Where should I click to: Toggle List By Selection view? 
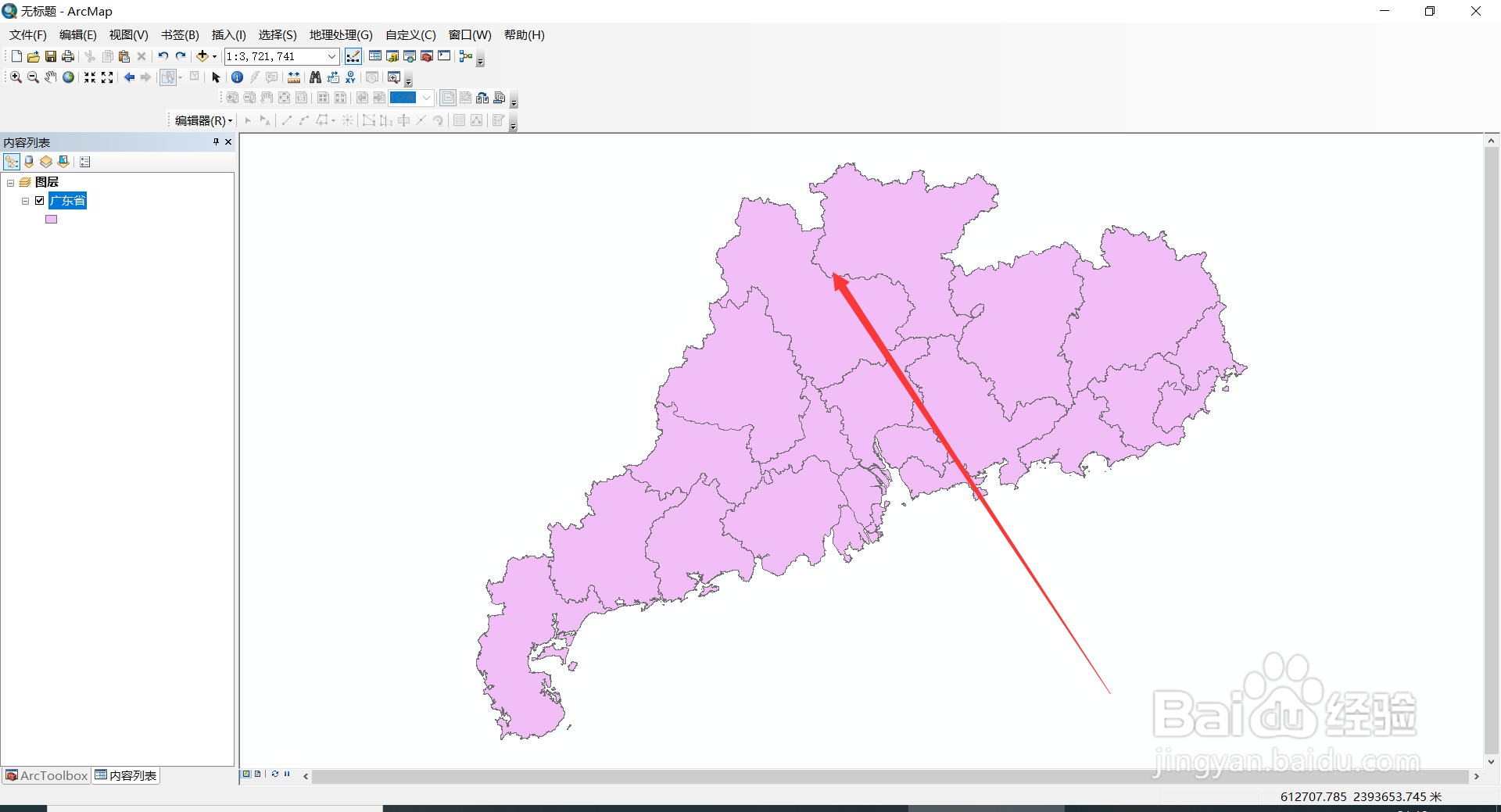pyautogui.click(x=63, y=162)
